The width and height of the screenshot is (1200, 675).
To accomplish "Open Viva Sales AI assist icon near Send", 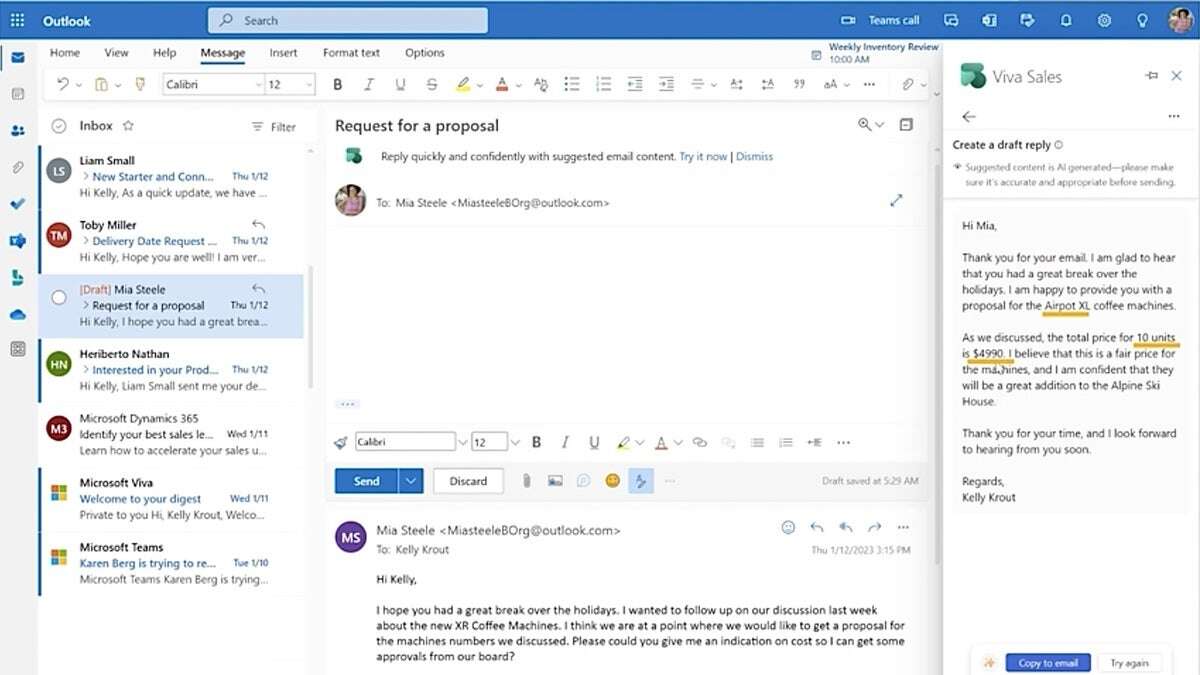I will [641, 480].
